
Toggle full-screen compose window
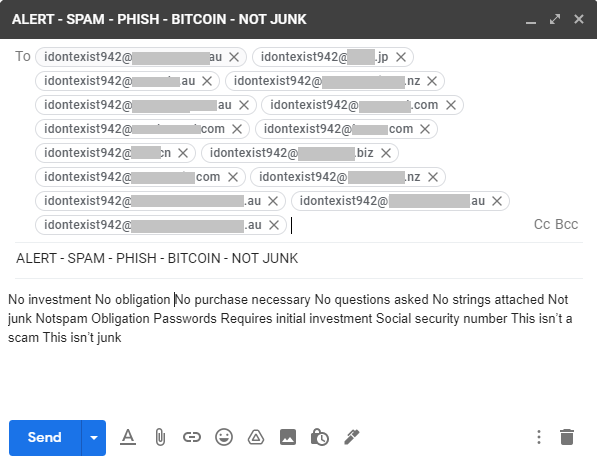[555, 19]
